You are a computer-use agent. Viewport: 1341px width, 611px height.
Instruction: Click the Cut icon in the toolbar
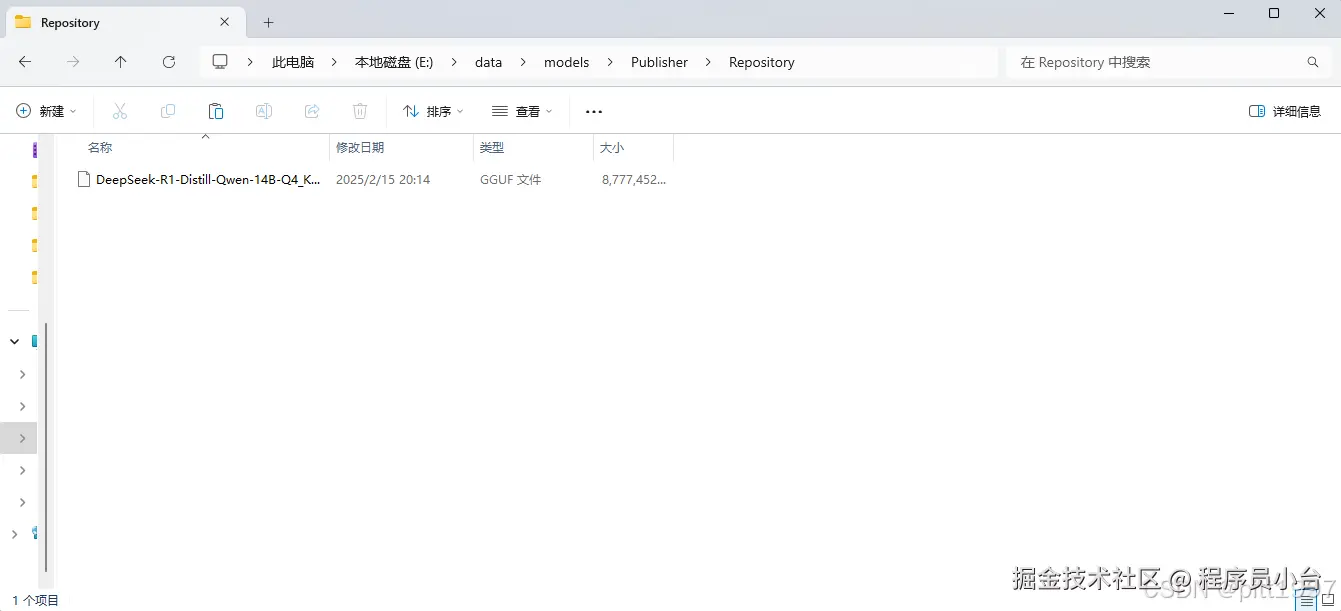tap(119, 111)
